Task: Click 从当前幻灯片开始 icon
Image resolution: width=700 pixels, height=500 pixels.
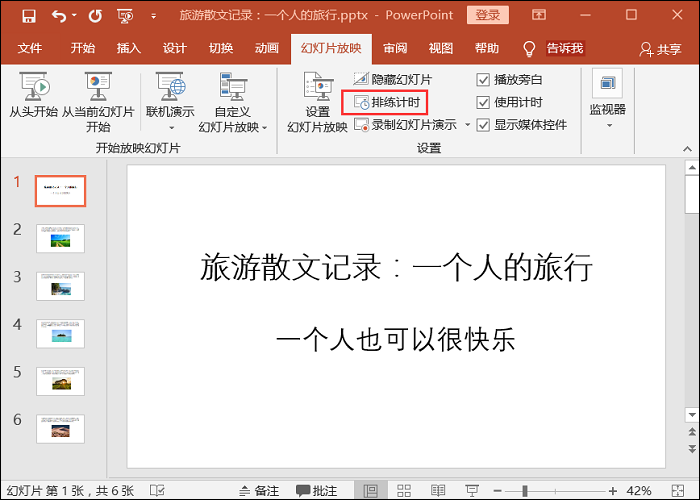Action: point(98,87)
